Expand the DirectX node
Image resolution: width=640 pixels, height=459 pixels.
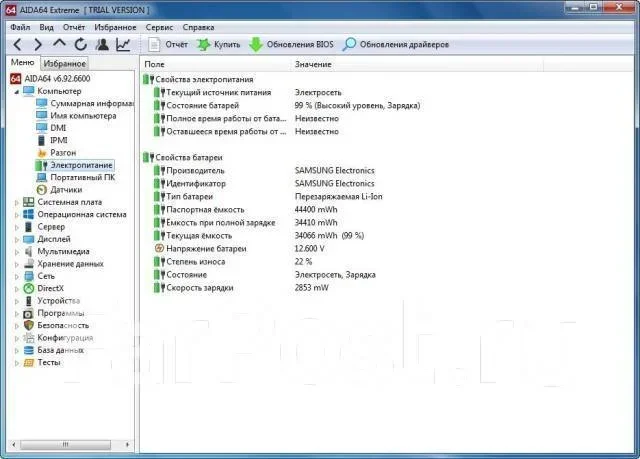17,288
